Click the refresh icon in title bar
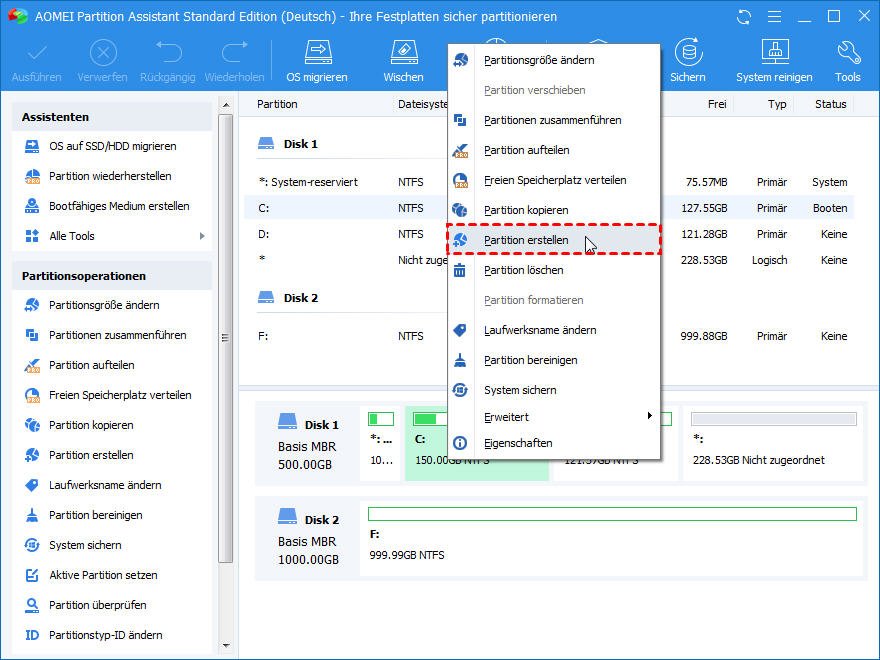 click(744, 17)
